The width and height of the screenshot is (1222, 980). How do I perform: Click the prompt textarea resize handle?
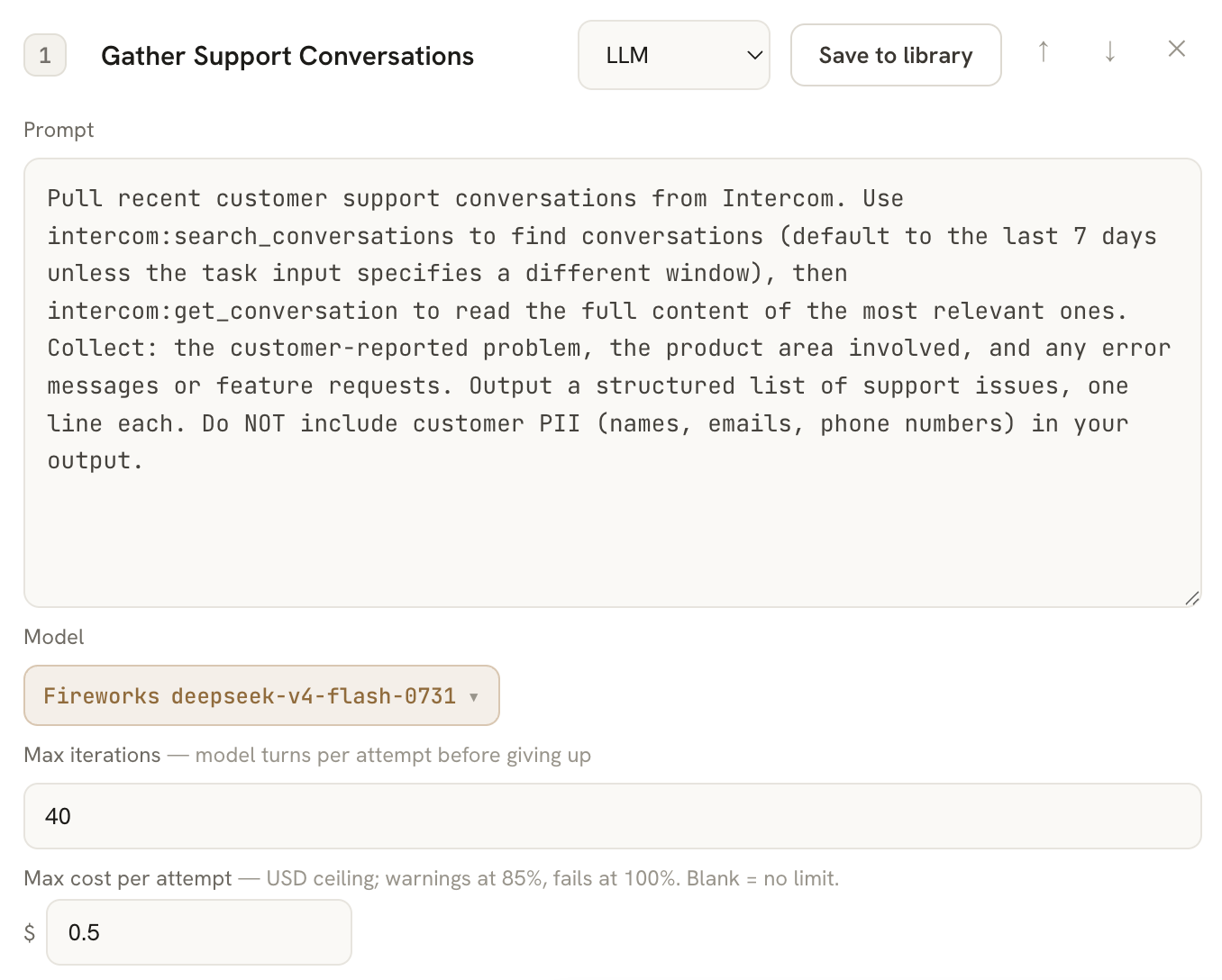(1192, 598)
